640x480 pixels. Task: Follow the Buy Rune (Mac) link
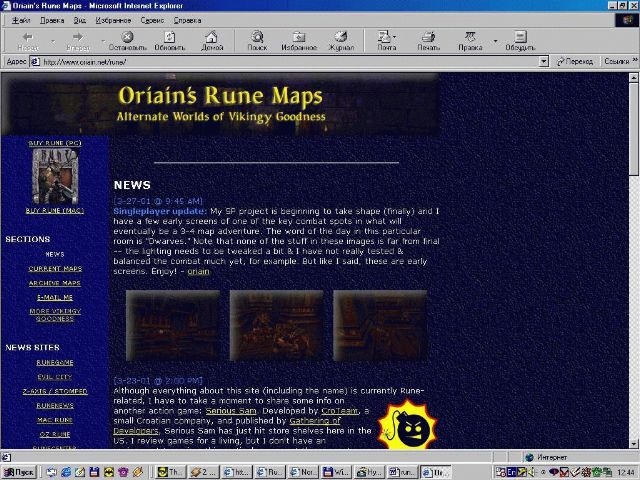click(x=55, y=211)
